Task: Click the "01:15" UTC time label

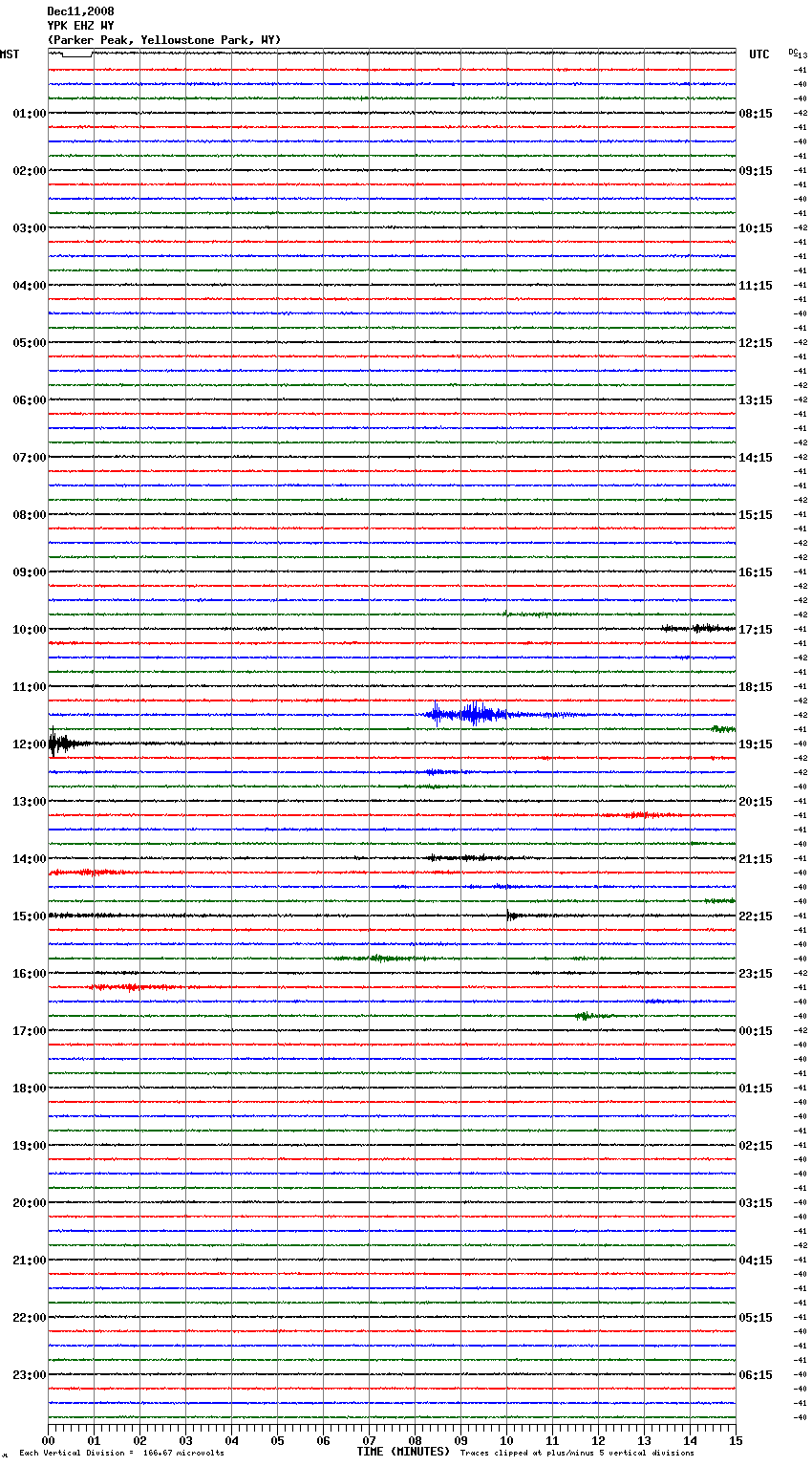Action: pos(756,1089)
